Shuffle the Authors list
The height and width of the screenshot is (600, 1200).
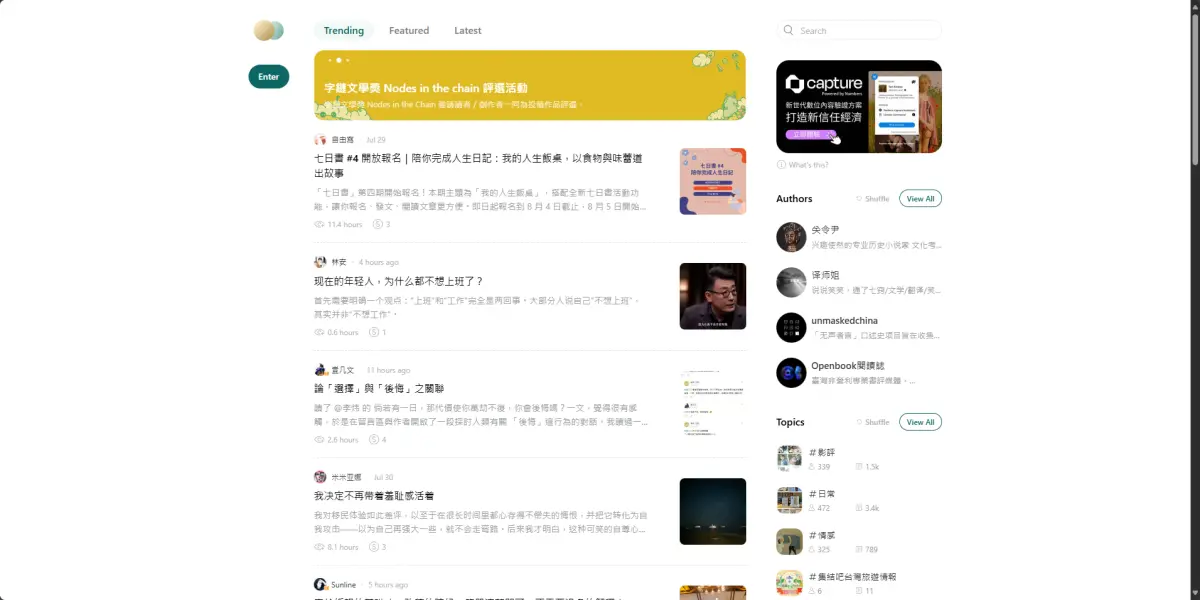[x=872, y=199]
